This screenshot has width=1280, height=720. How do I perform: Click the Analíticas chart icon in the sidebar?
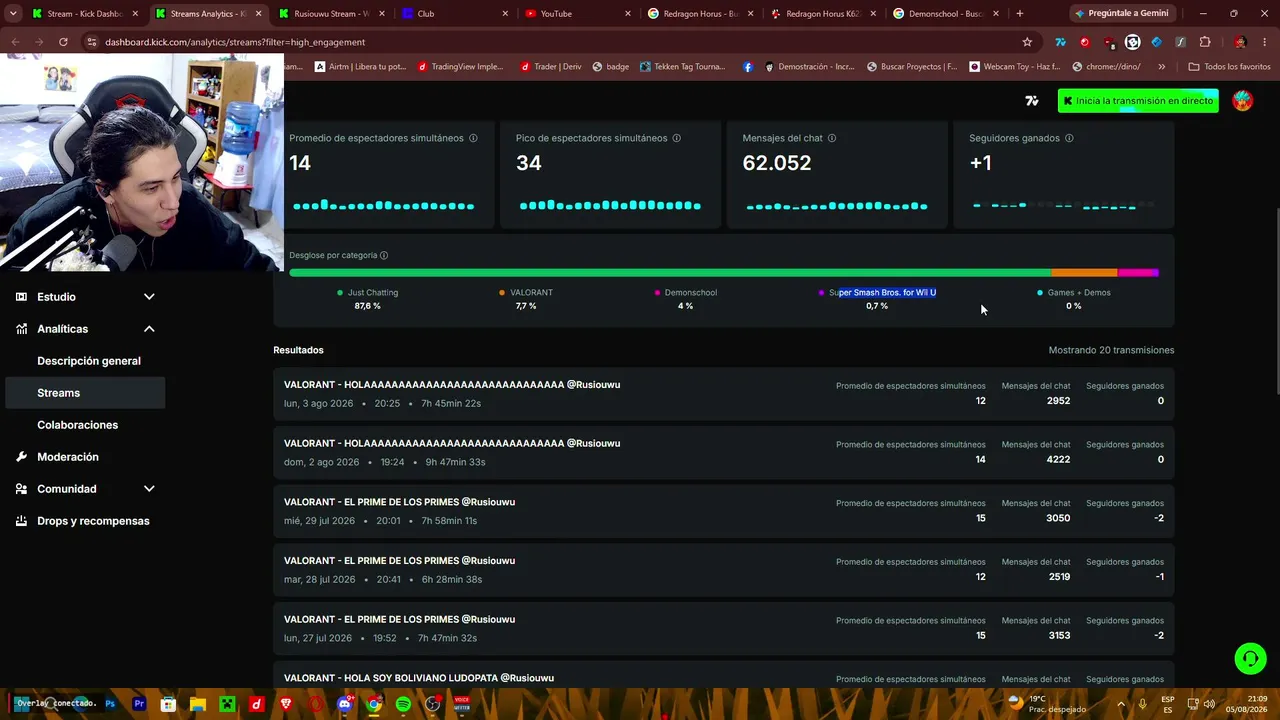point(21,329)
